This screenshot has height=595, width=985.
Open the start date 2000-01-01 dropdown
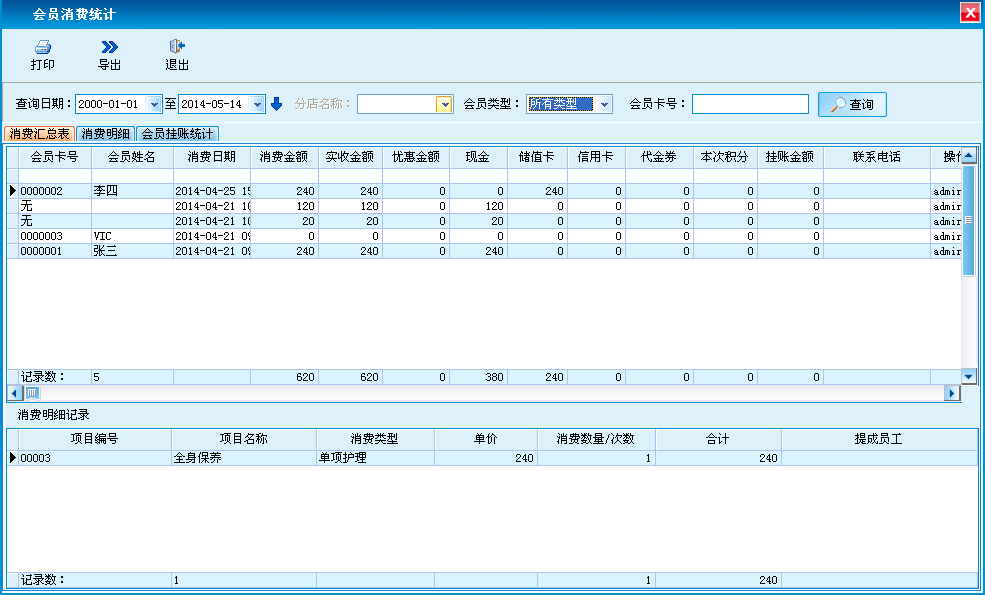pos(154,104)
